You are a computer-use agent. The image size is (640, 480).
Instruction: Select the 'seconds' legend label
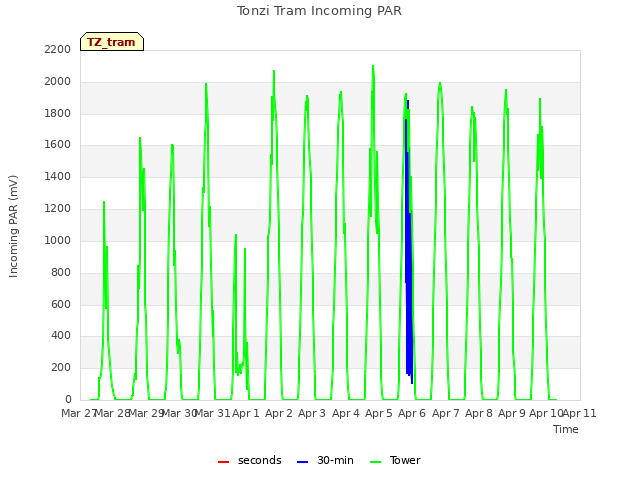[260, 460]
